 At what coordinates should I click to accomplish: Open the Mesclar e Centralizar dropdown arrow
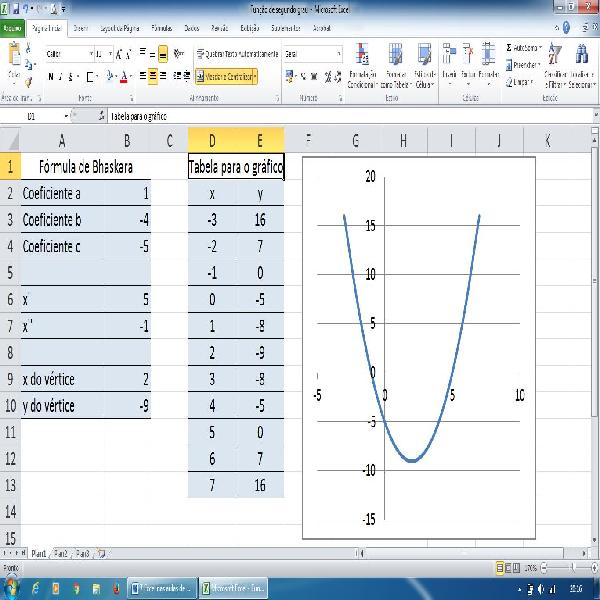point(255,77)
